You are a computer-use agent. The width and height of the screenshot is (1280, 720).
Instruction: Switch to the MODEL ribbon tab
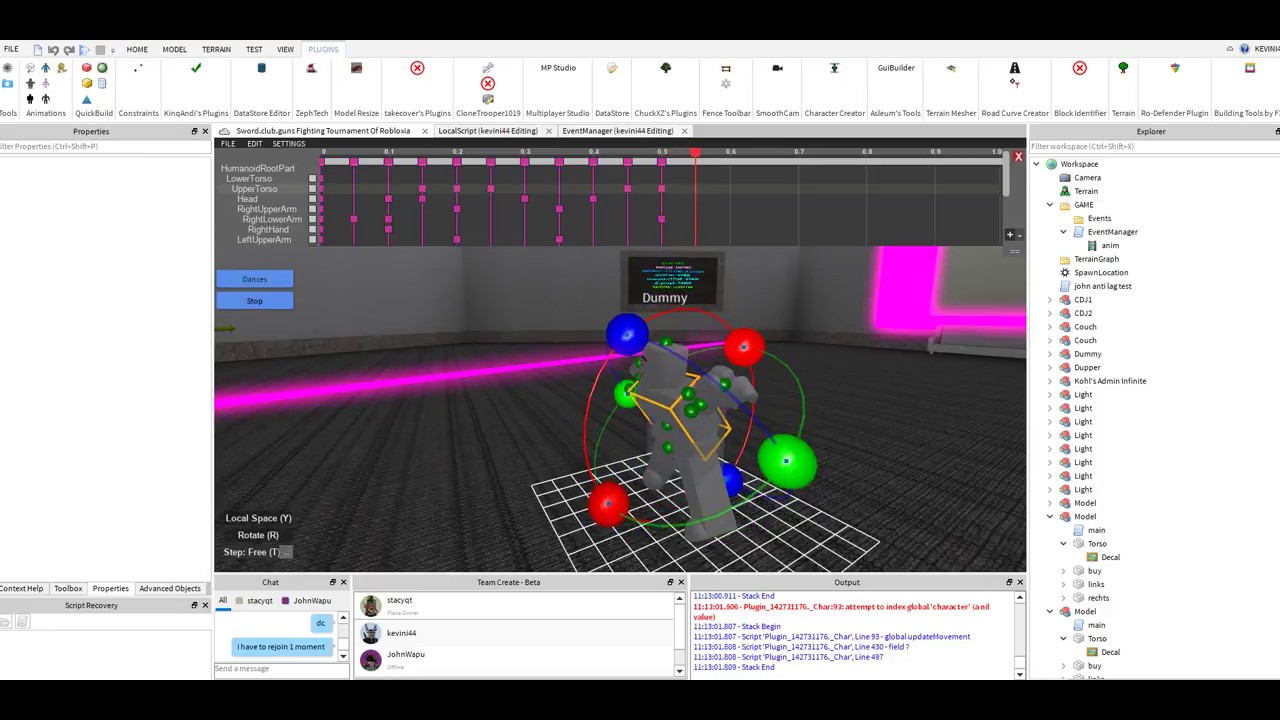(x=175, y=49)
